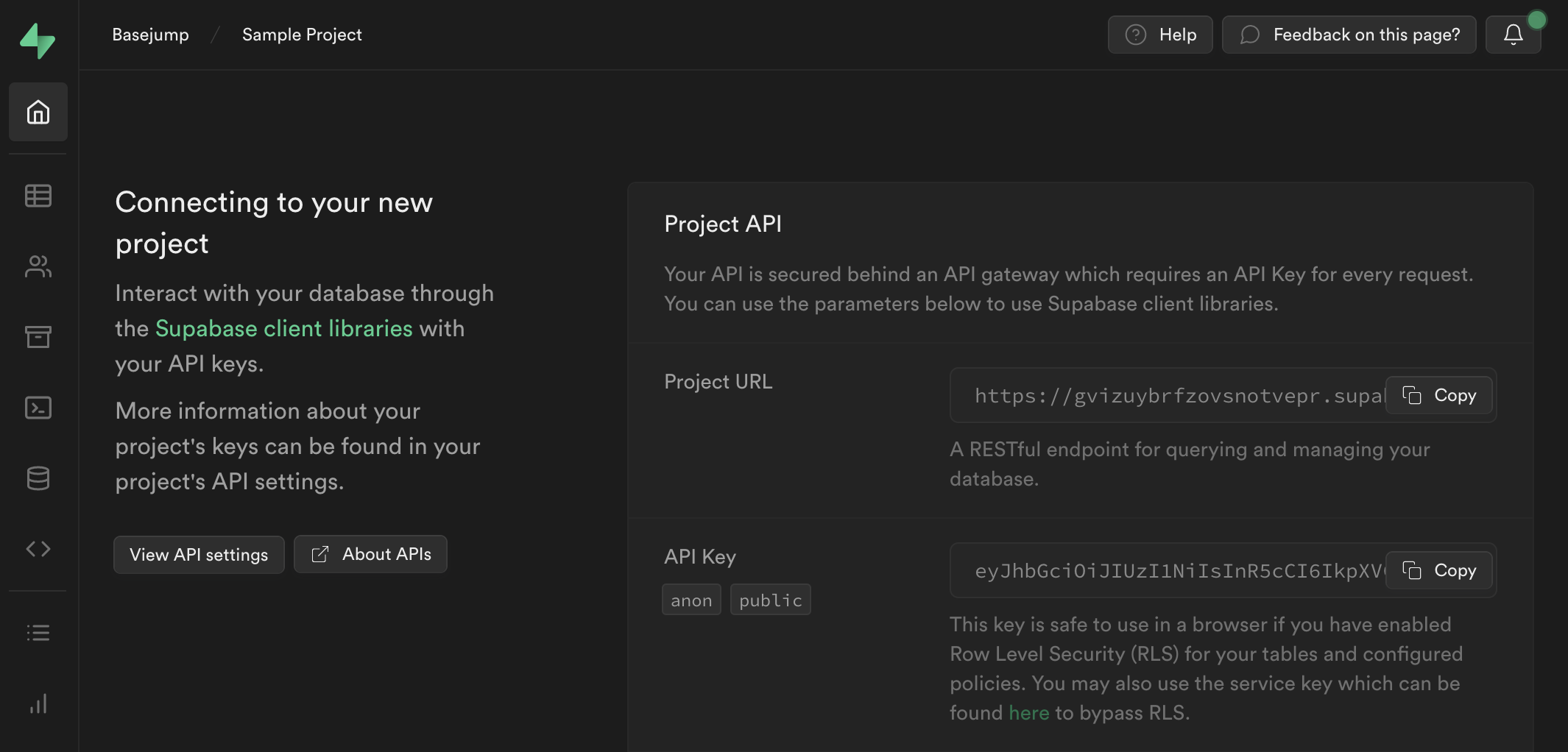Click View API settings button
This screenshot has width=1568, height=752.
[199, 554]
